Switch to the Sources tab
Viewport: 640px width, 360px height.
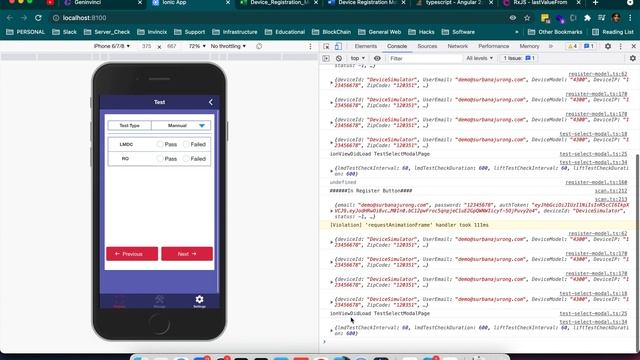click(x=427, y=46)
